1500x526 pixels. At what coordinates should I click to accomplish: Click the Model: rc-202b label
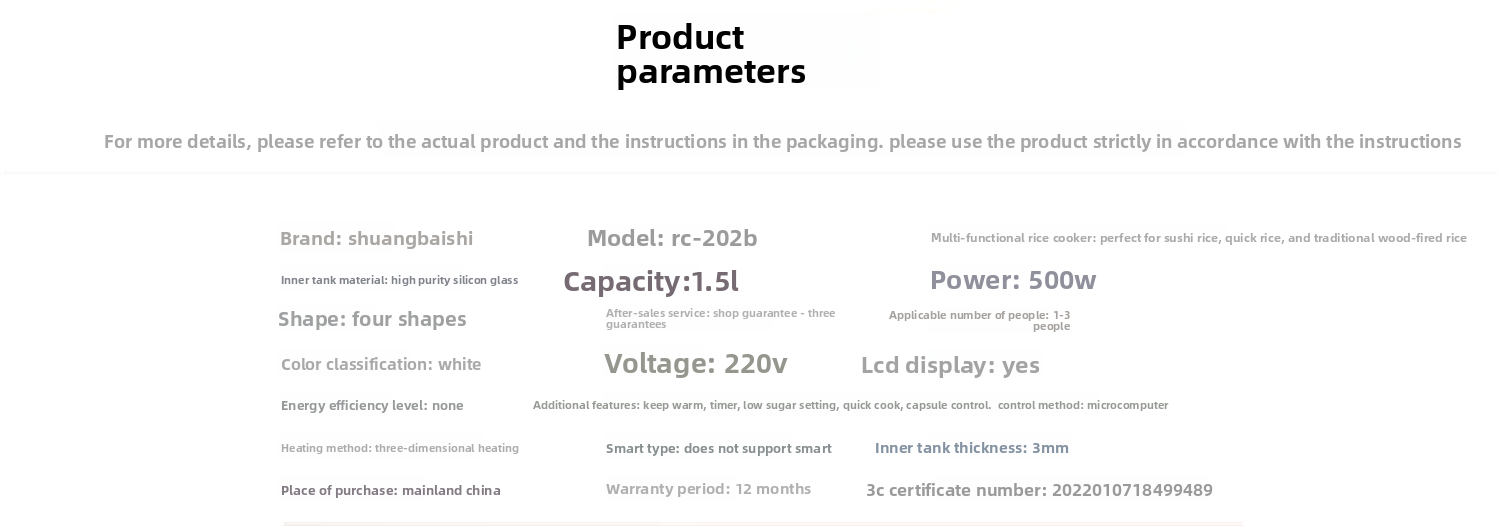point(671,239)
